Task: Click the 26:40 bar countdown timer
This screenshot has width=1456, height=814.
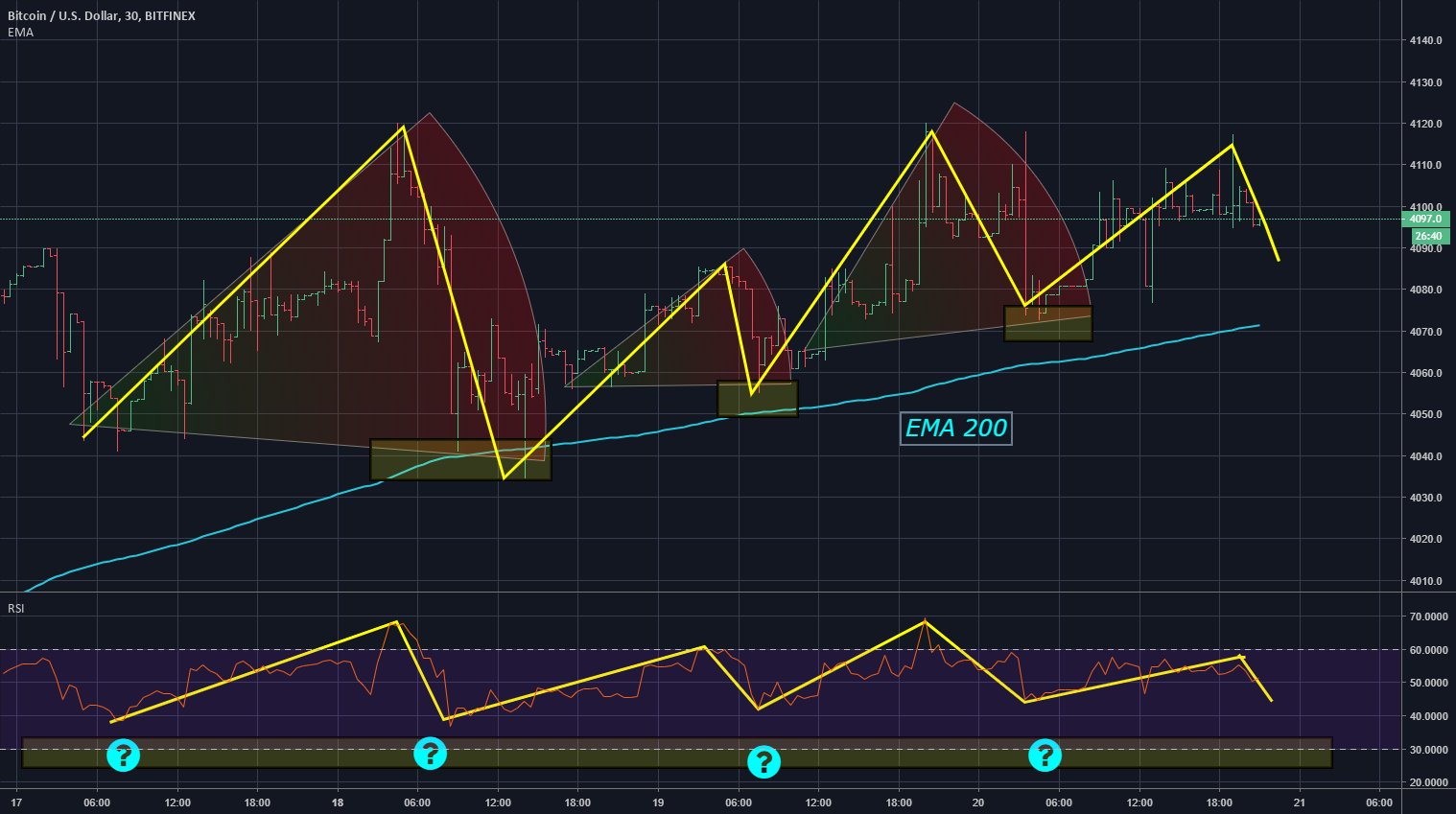Action: click(1427, 236)
